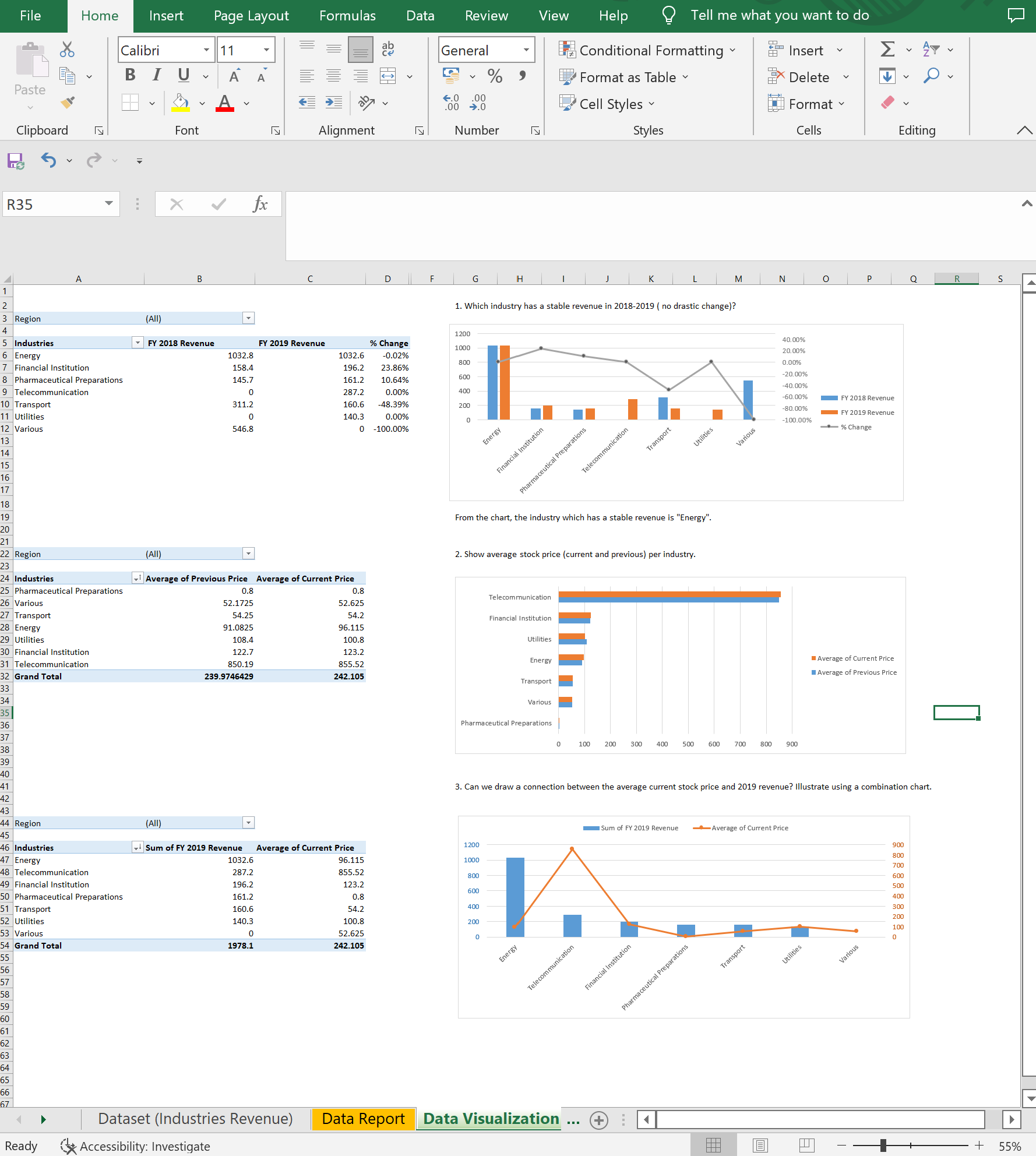Apply percent style to selection

pos(495,76)
